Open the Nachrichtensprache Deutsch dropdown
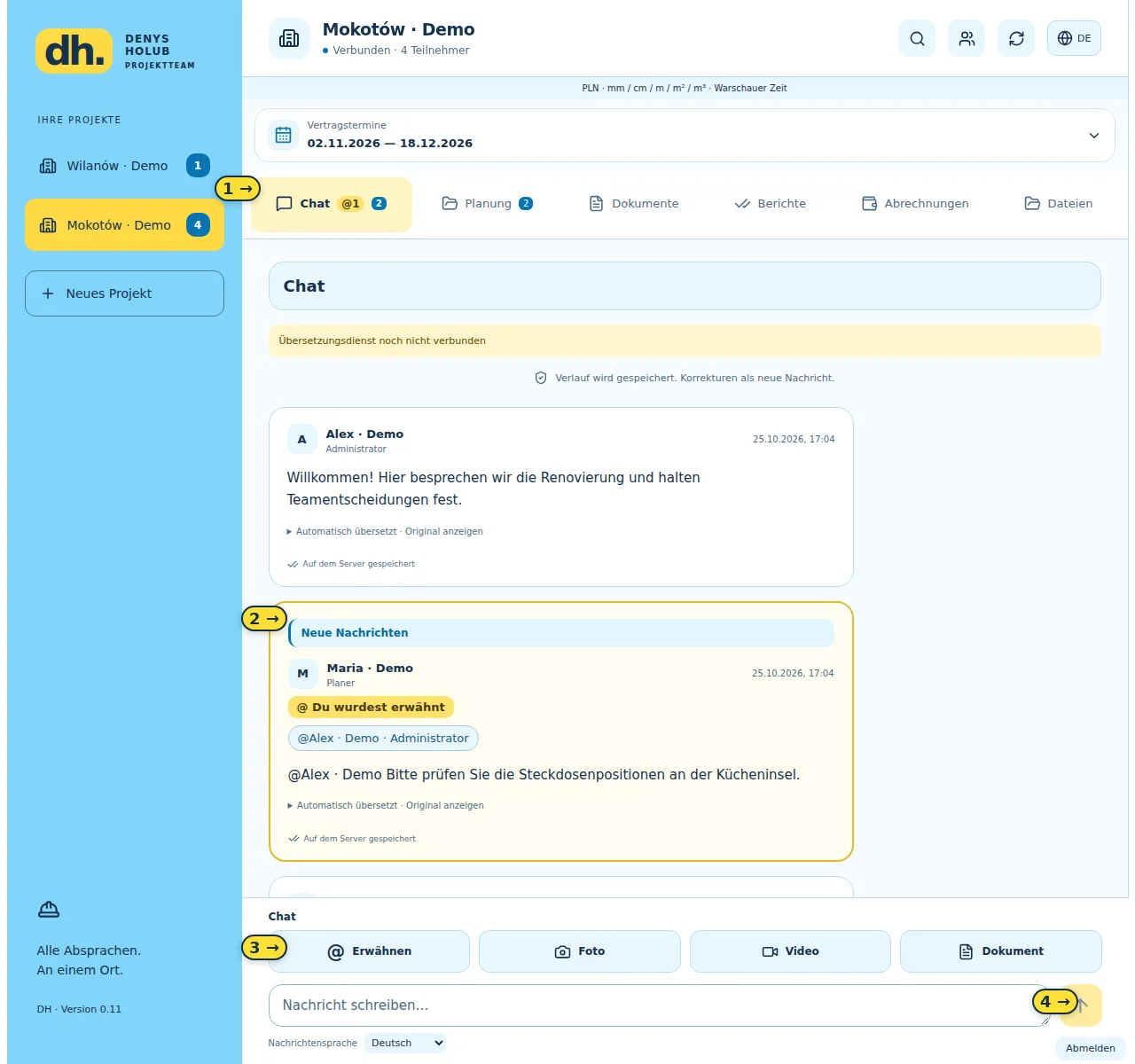This screenshot has height=1064, width=1135. coord(405,1044)
